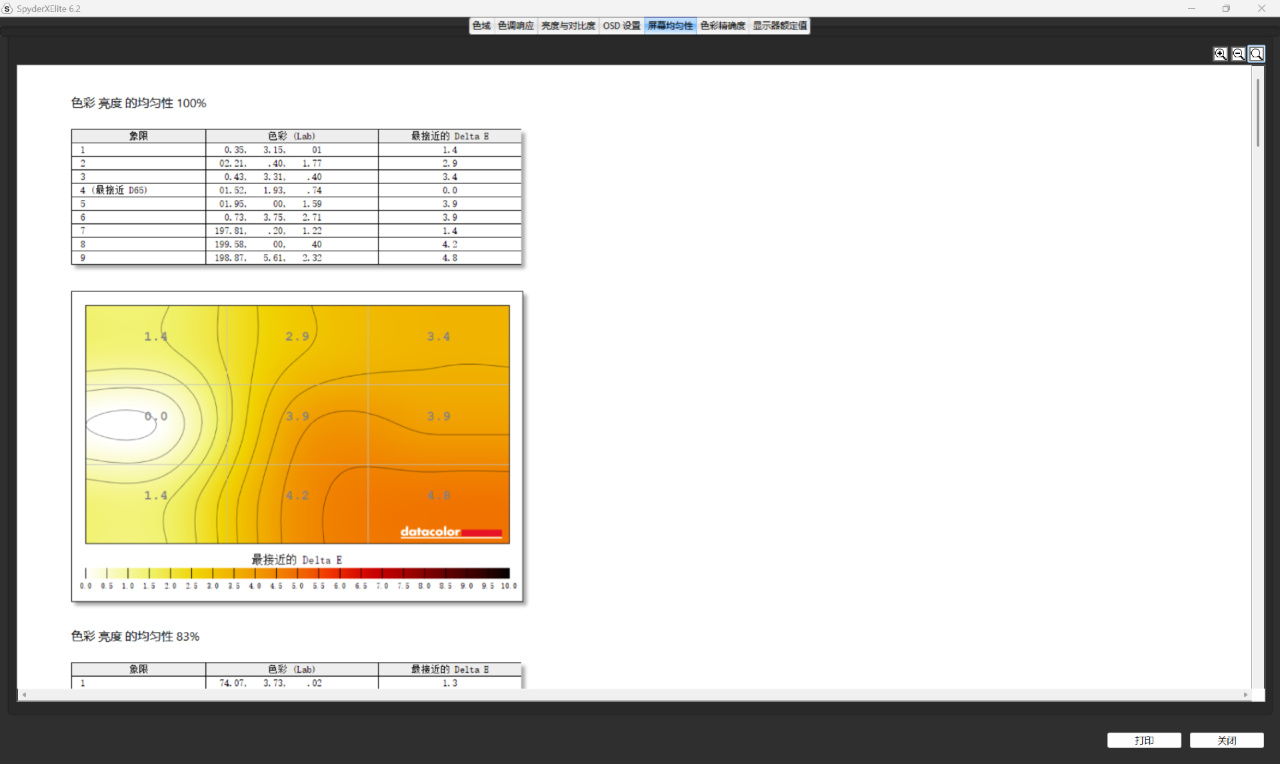Viewport: 1280px width, 764px height.
Task: Select the OSD 设置 tab
Action: (x=621, y=26)
